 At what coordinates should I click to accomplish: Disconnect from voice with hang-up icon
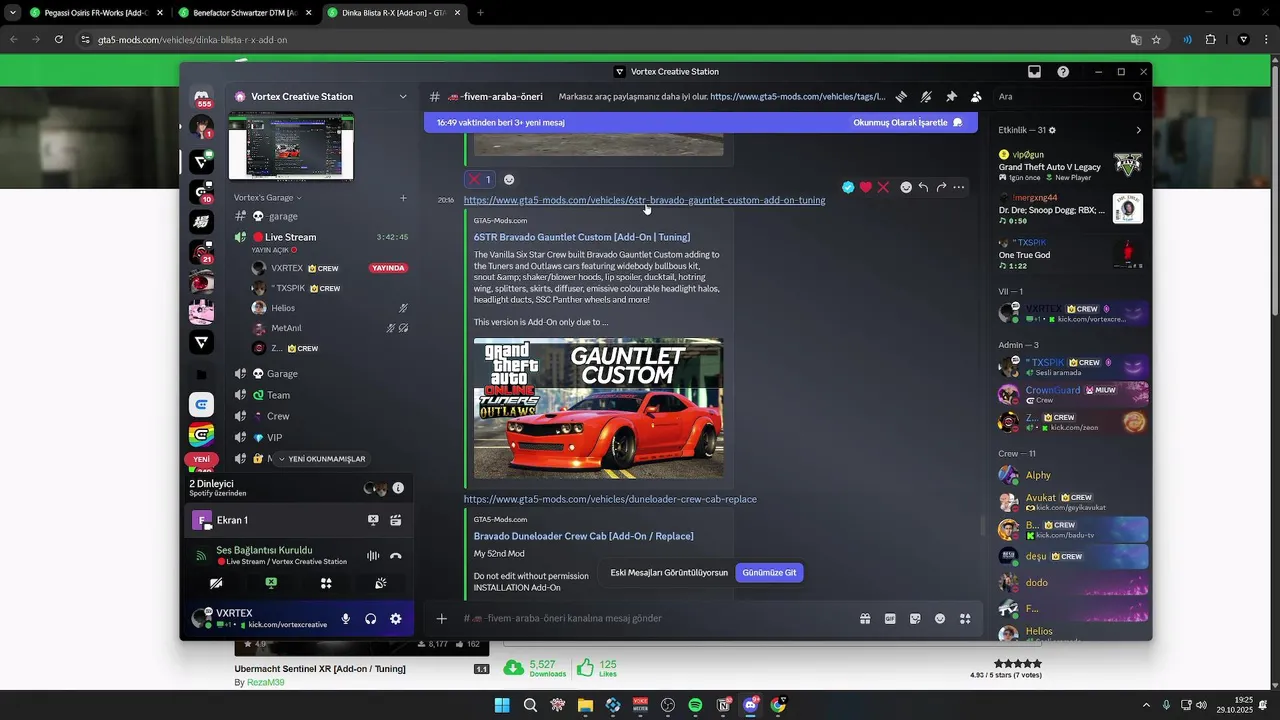click(396, 556)
